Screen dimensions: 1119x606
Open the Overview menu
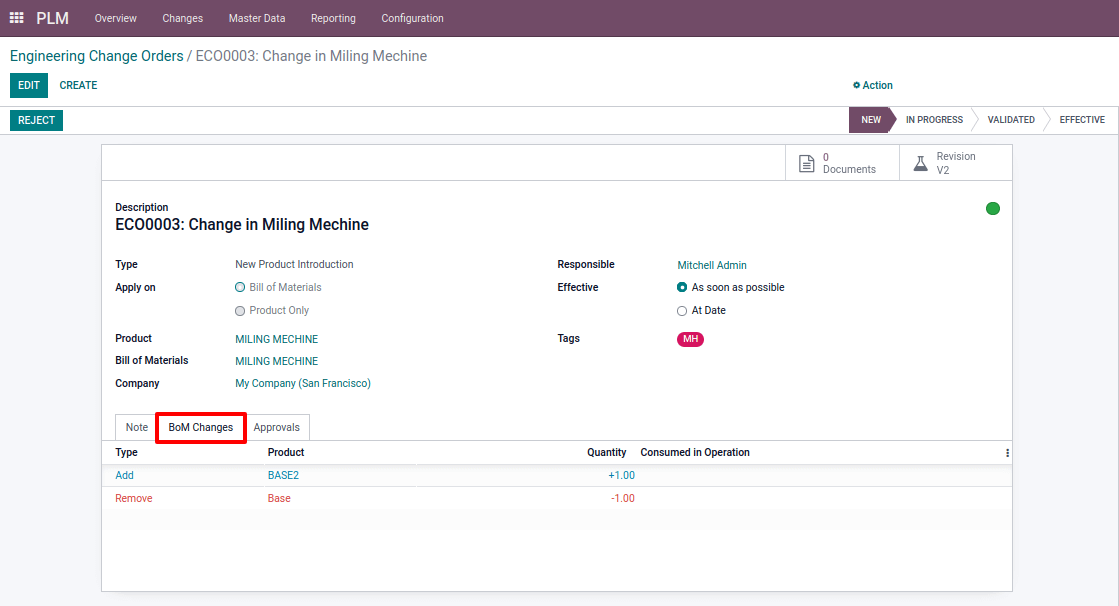[116, 18]
